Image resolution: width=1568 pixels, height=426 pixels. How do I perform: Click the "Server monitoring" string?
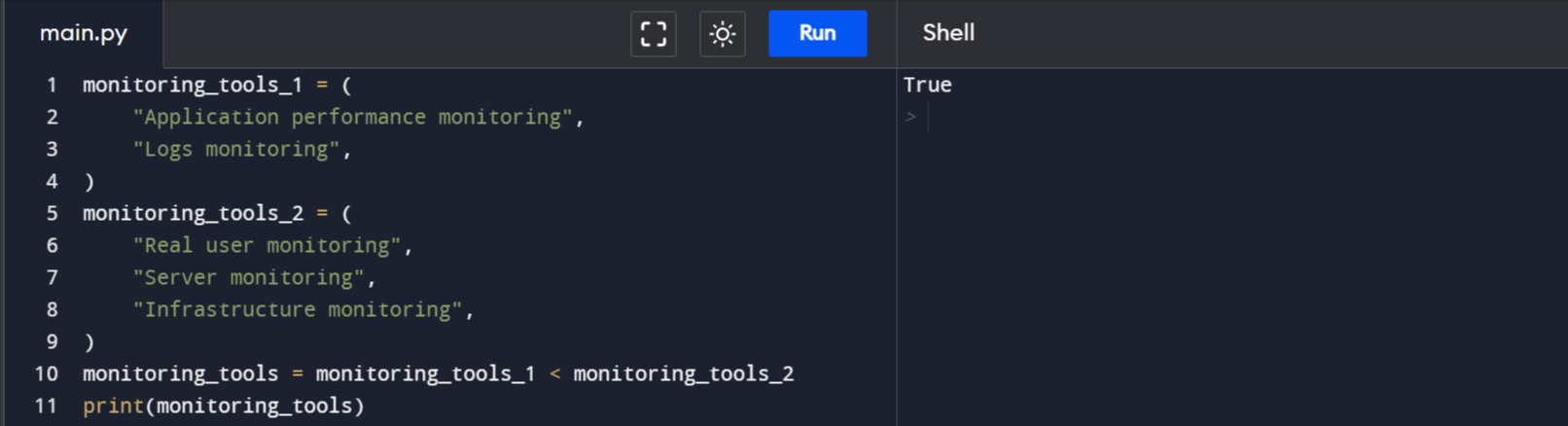coord(248,277)
